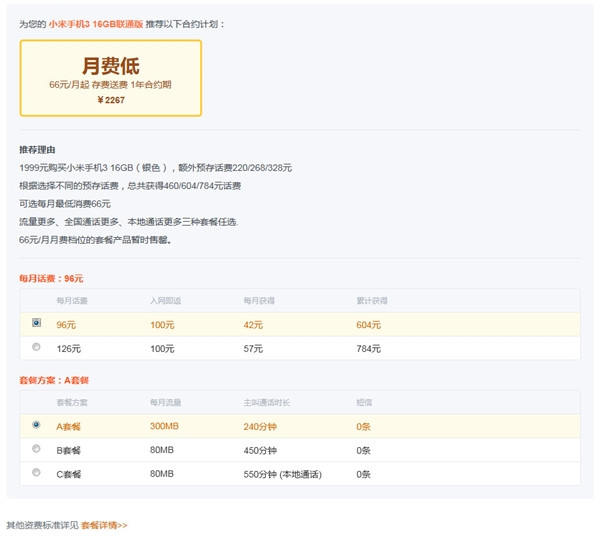This screenshot has height=543, width=600.
Task: Click the 每月话费：96元 section title
Action: pos(51,278)
